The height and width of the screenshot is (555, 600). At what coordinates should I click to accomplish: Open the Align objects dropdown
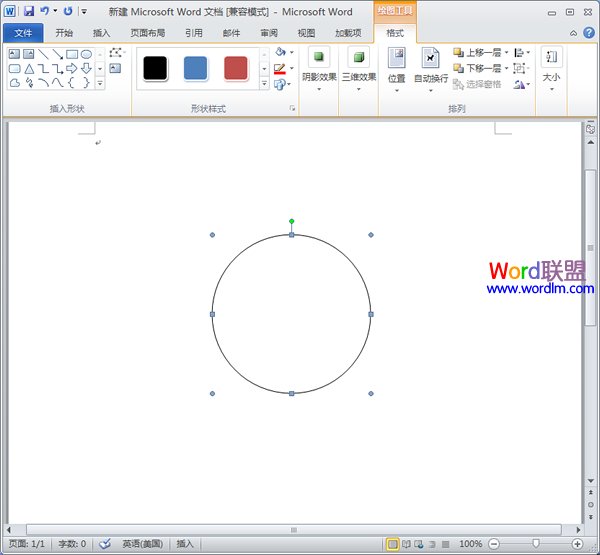coord(522,52)
